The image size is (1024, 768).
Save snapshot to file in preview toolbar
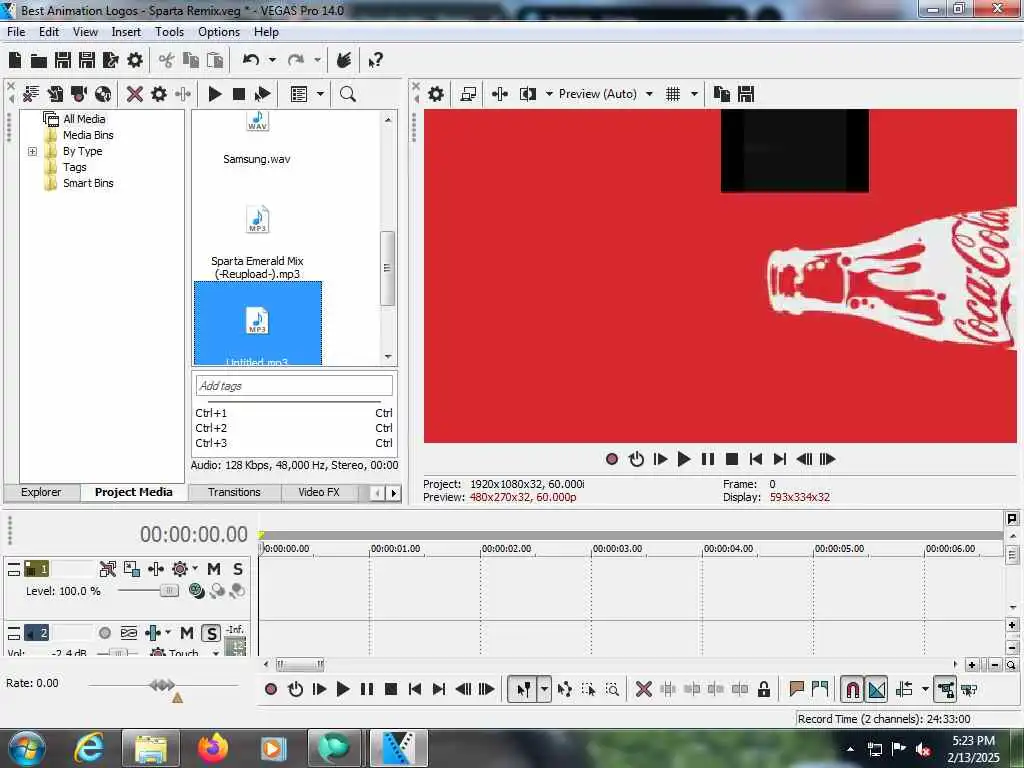coord(746,94)
